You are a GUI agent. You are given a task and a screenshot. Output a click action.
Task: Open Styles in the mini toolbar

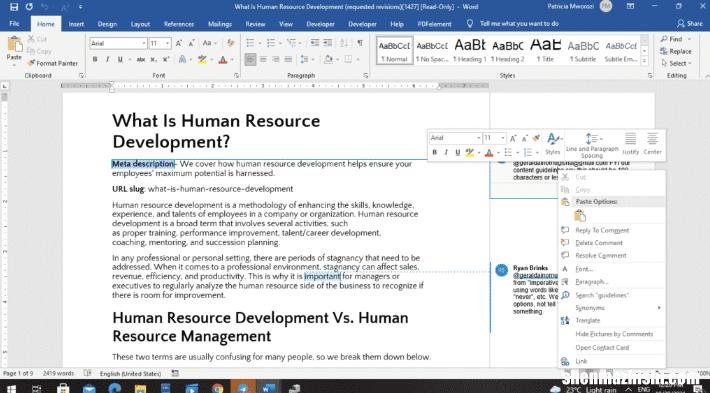tap(552, 144)
